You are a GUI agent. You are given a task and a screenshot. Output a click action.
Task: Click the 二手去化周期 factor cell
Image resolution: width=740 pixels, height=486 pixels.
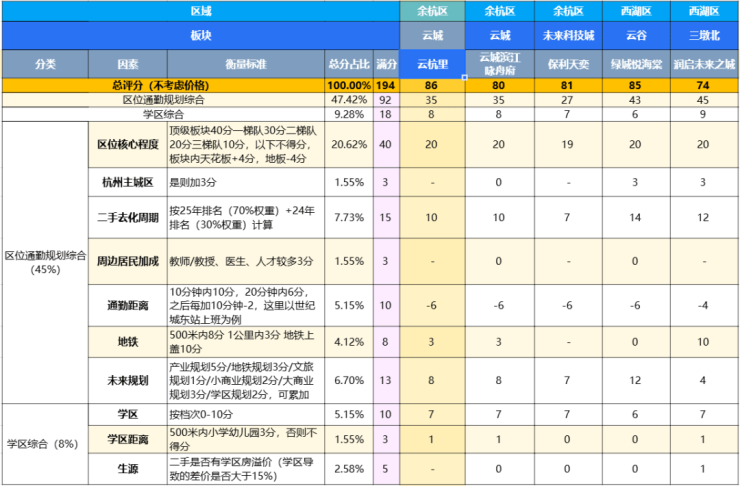127,217
